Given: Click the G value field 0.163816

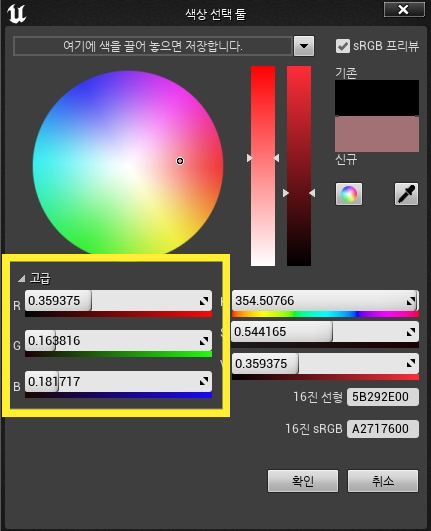Looking at the screenshot, I should 118,341.
